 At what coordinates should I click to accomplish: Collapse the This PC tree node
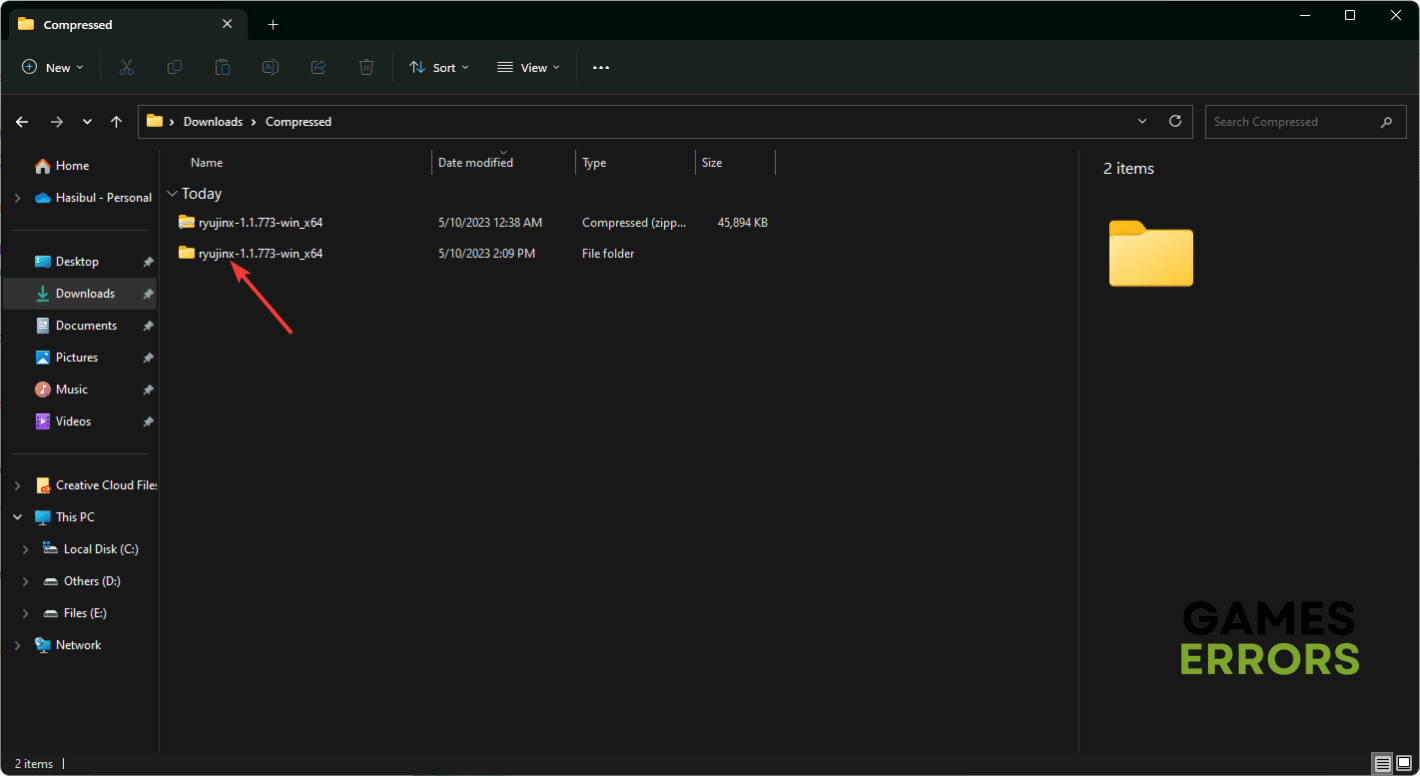point(18,517)
